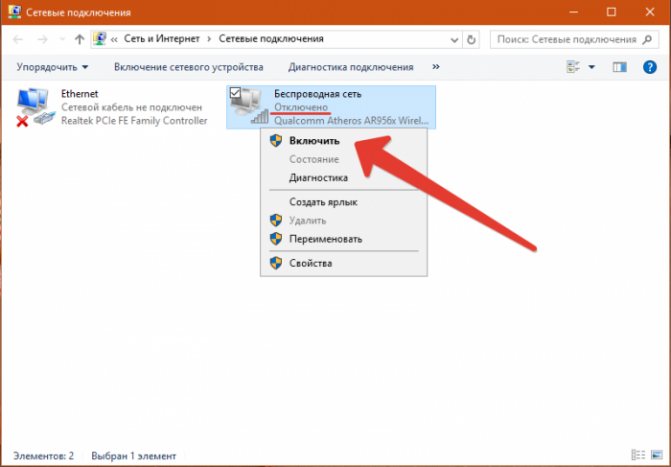Viewport: 671px width, 467px height.
Task: Click the window title bar icon
Action: [14, 12]
